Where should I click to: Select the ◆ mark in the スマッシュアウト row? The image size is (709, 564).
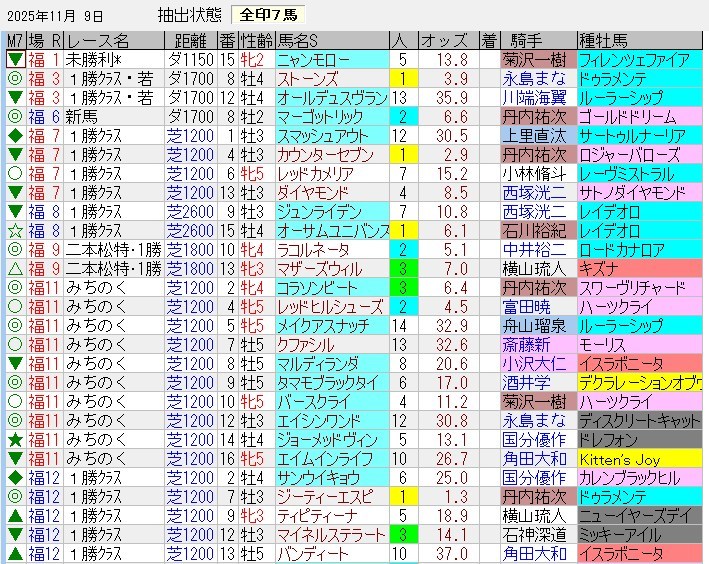pos(14,135)
